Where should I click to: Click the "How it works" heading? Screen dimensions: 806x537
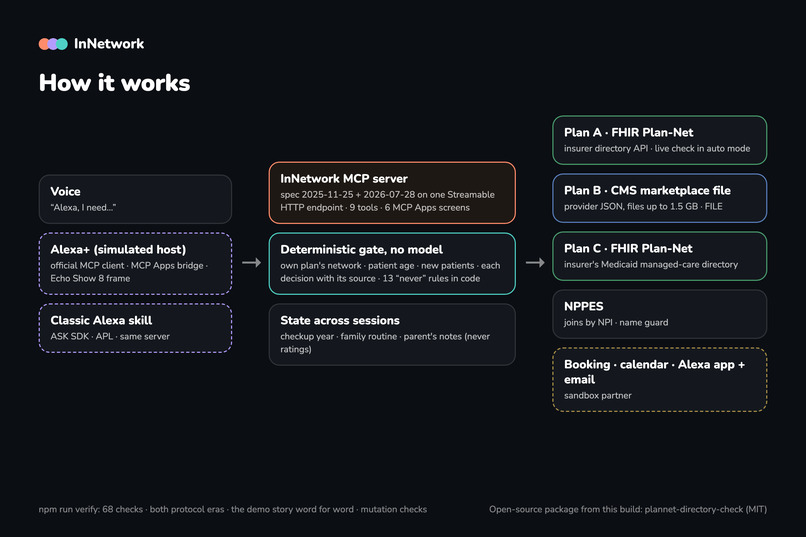(115, 83)
